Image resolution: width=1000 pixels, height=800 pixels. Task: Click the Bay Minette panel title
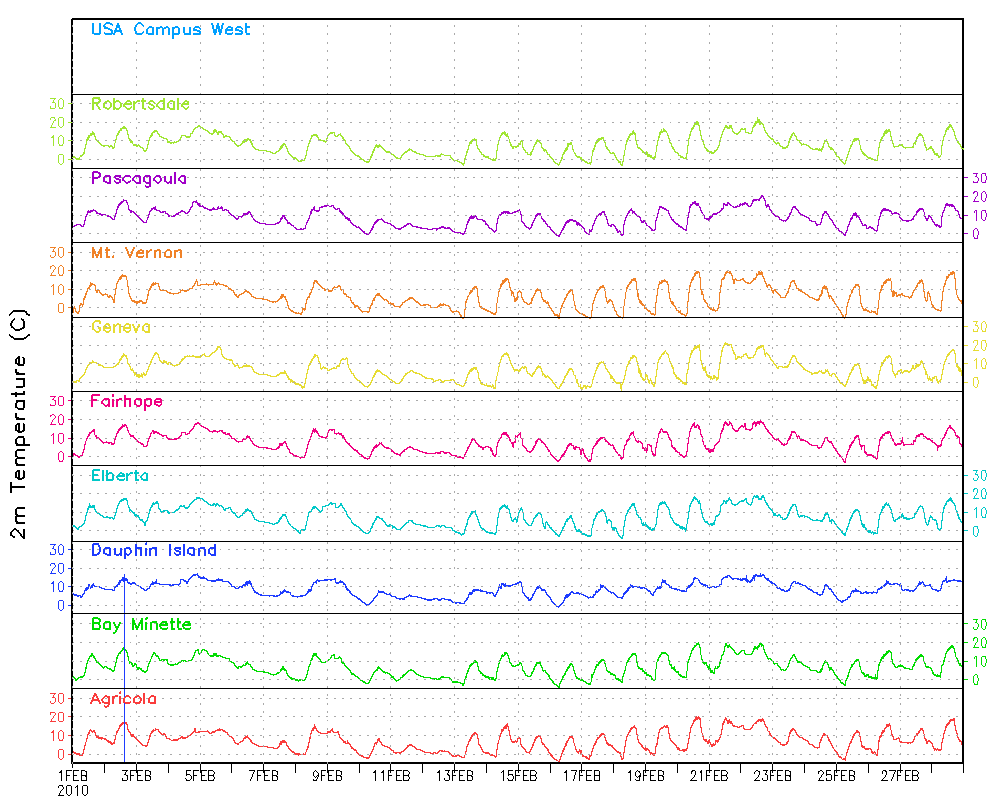tap(141, 625)
